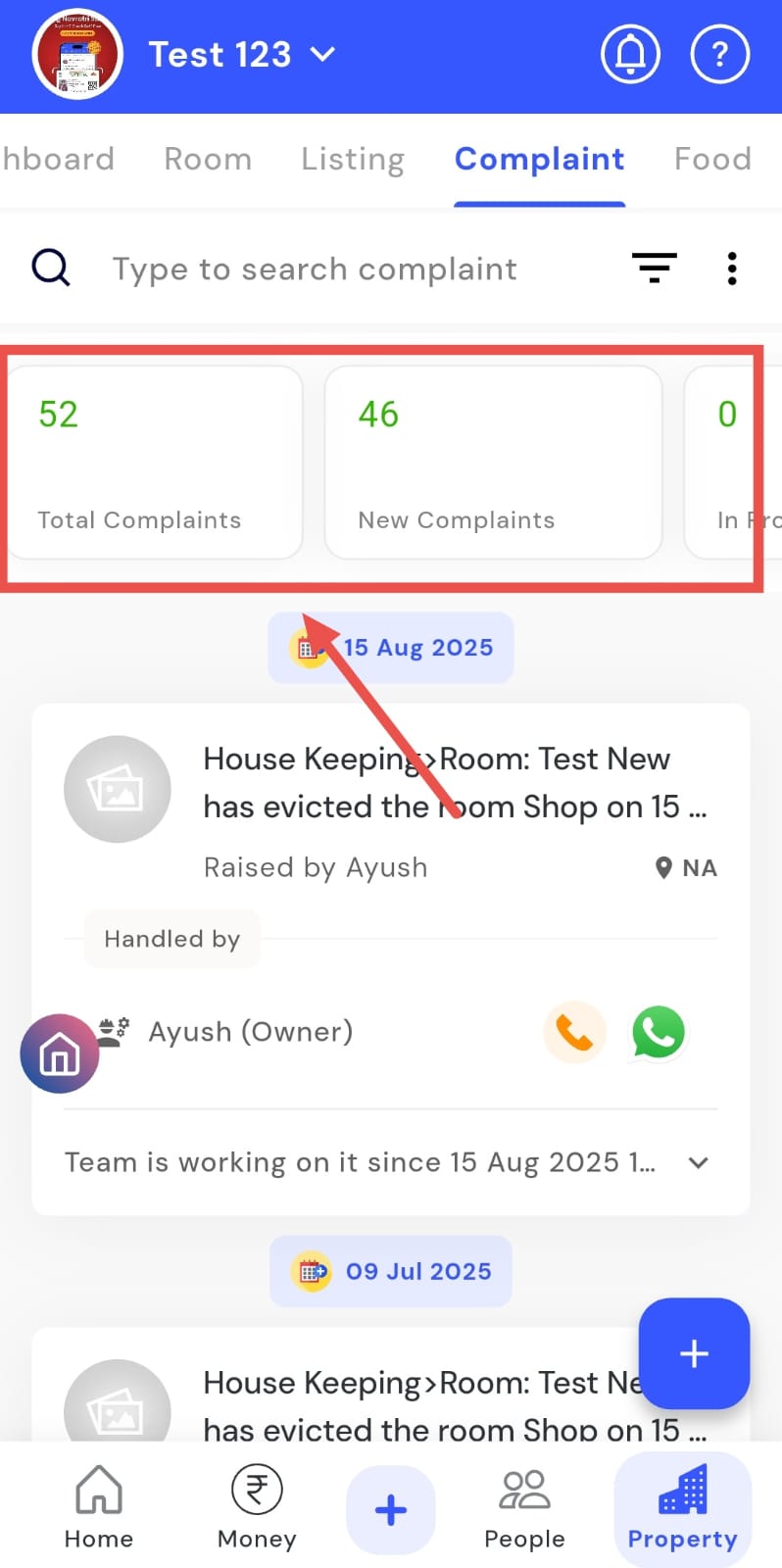Go to Money in the bottom navigation
The height and width of the screenshot is (1568, 782).
pyautogui.click(x=257, y=1507)
